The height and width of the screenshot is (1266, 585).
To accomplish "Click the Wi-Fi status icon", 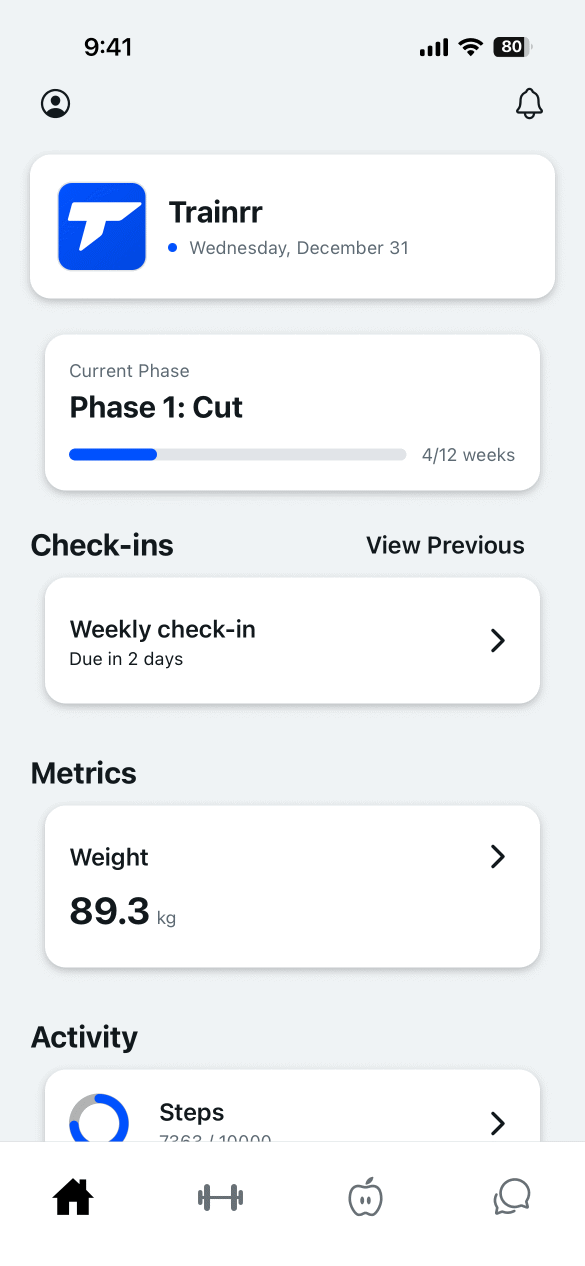I will pos(469,46).
